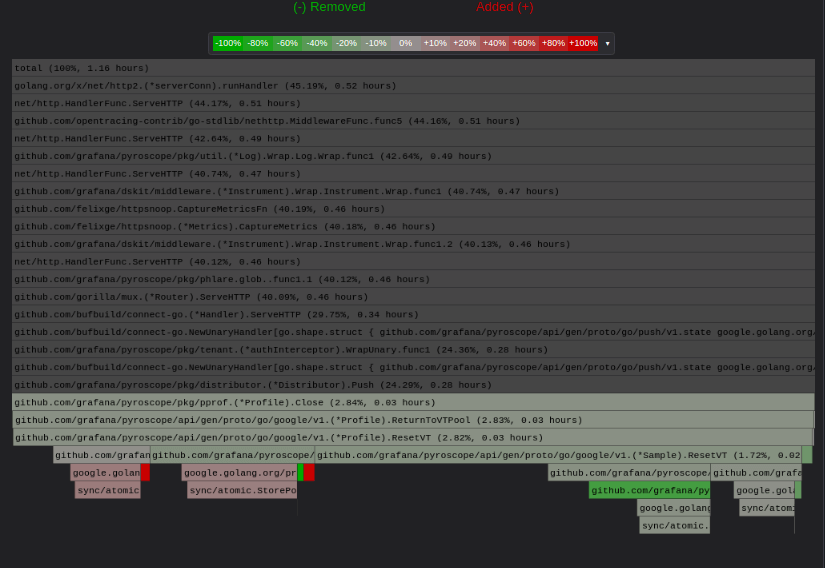The height and width of the screenshot is (568, 825).
Task: Click the -100% green legend swatch
Action: (x=228, y=44)
